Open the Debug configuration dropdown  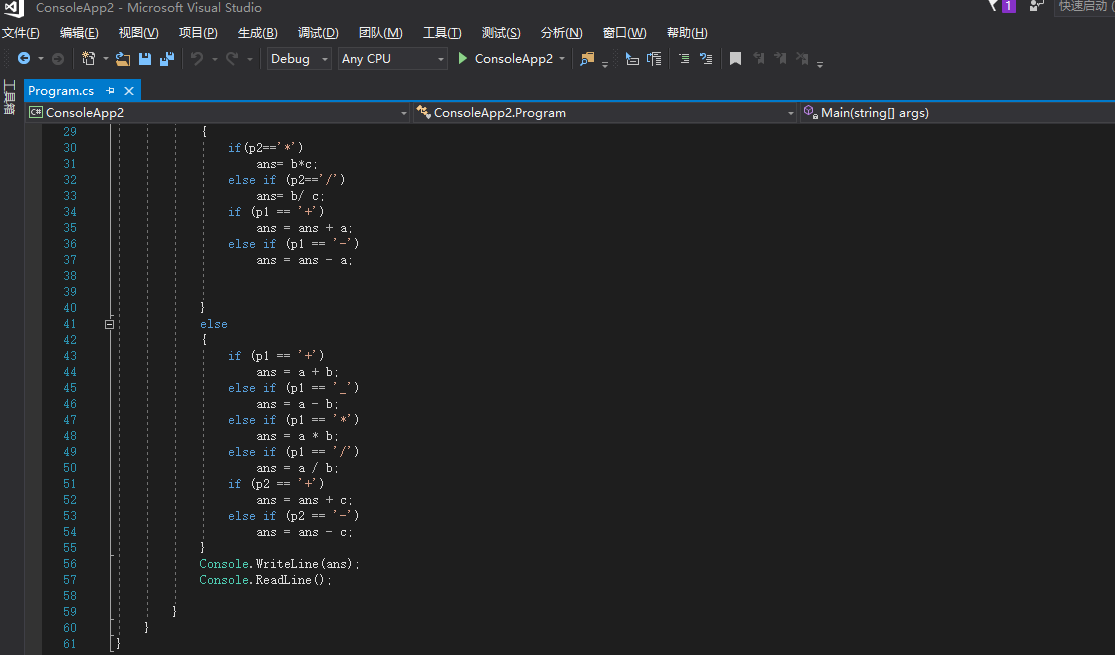[x=299, y=59]
